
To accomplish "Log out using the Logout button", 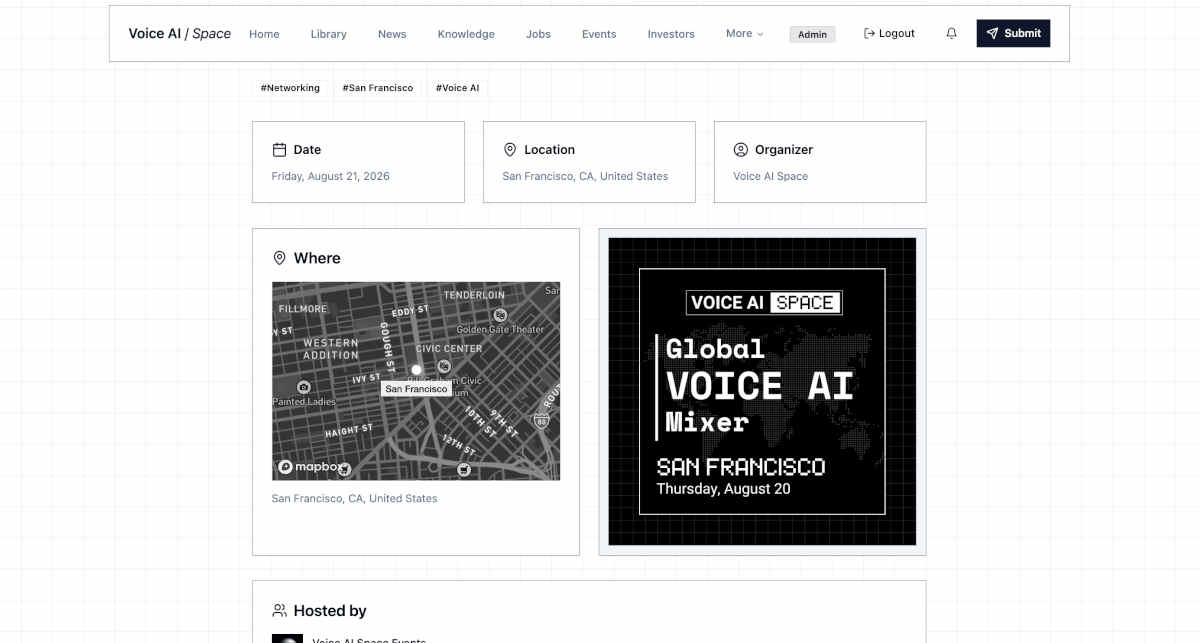I will point(889,33).
